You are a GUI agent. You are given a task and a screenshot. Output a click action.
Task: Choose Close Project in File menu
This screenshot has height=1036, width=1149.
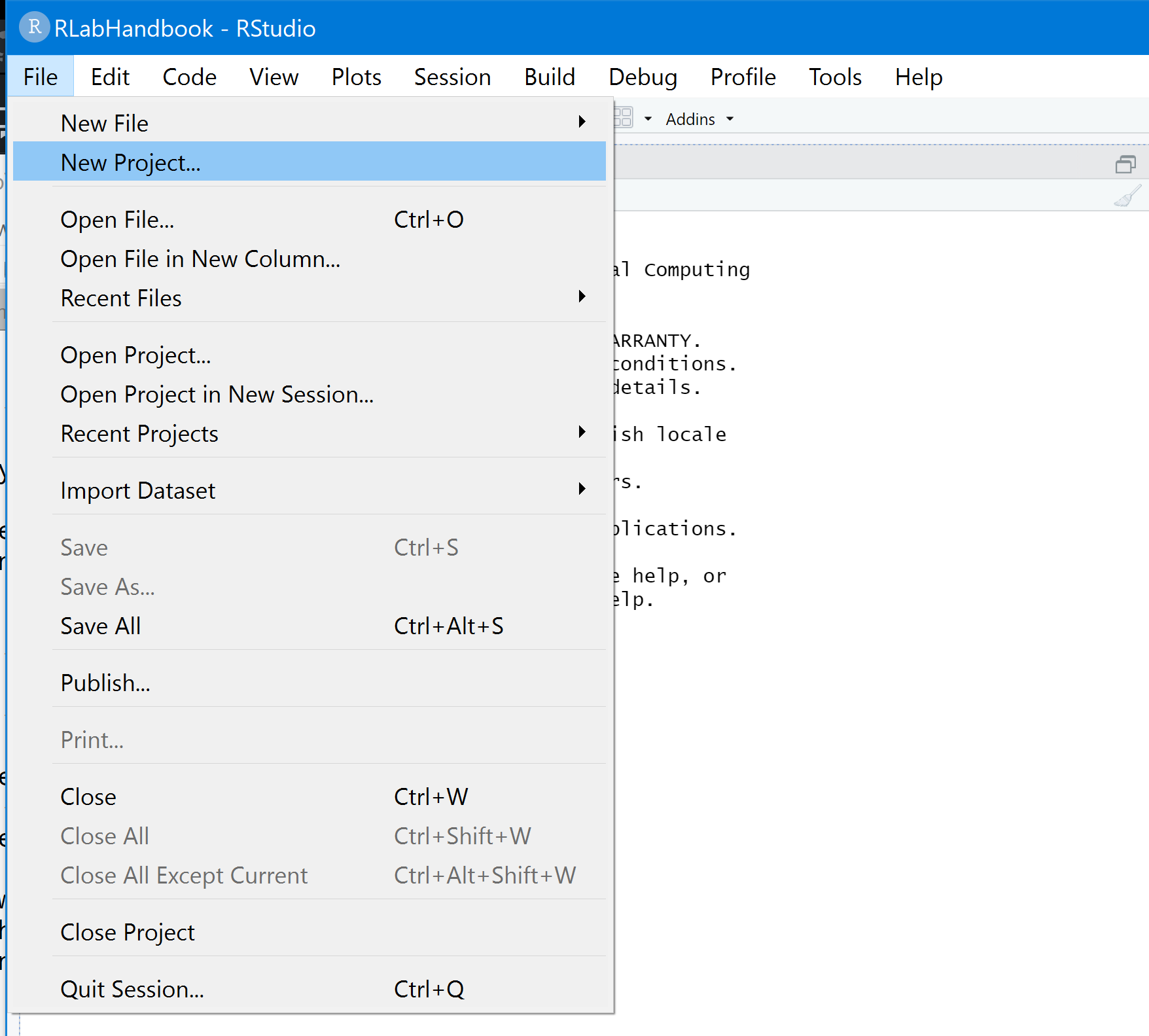coord(128,933)
